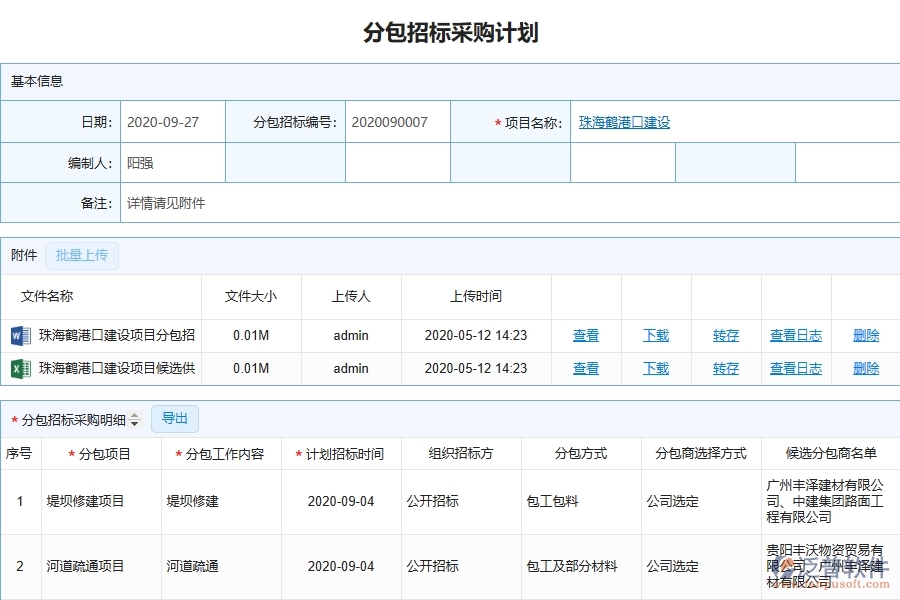Open the 批量上传 batch upload button
Viewport: 900px width, 600px height.
coord(82,255)
